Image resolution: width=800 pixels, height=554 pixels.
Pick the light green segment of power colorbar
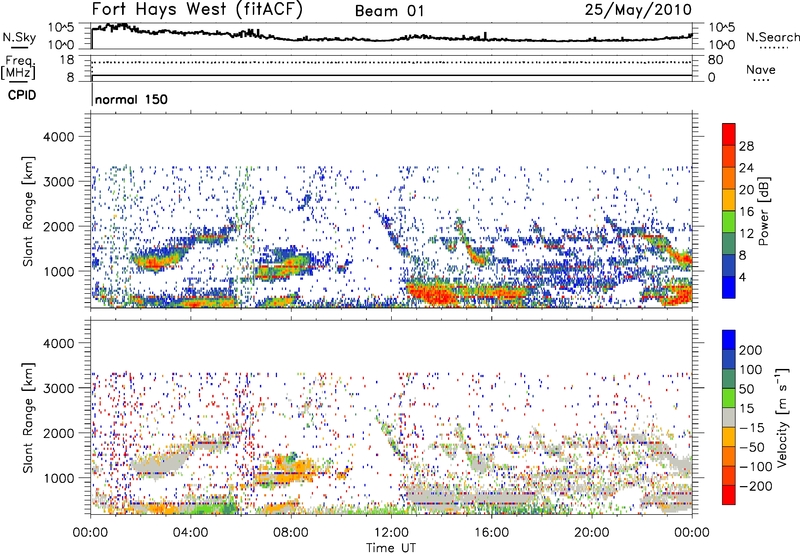pyautogui.click(x=729, y=222)
